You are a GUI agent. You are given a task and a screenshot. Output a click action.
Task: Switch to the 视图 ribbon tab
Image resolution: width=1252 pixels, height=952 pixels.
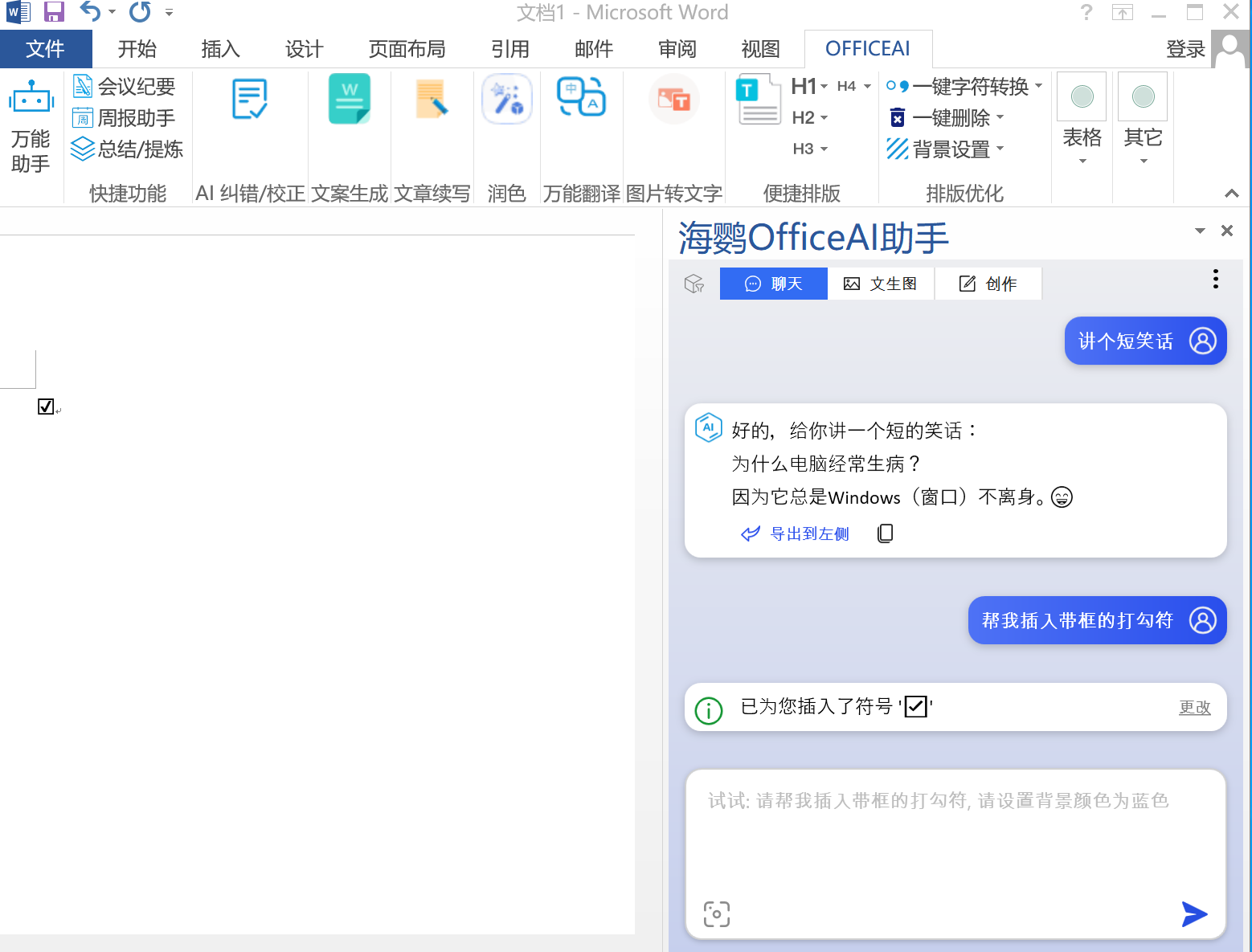click(x=761, y=49)
